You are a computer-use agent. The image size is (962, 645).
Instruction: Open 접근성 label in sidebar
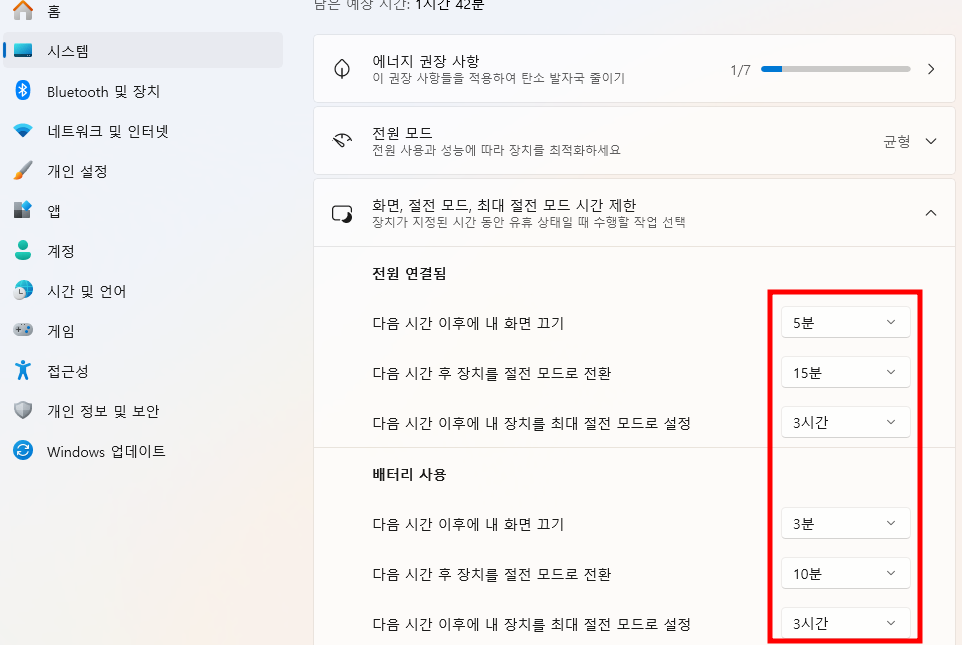pos(67,371)
